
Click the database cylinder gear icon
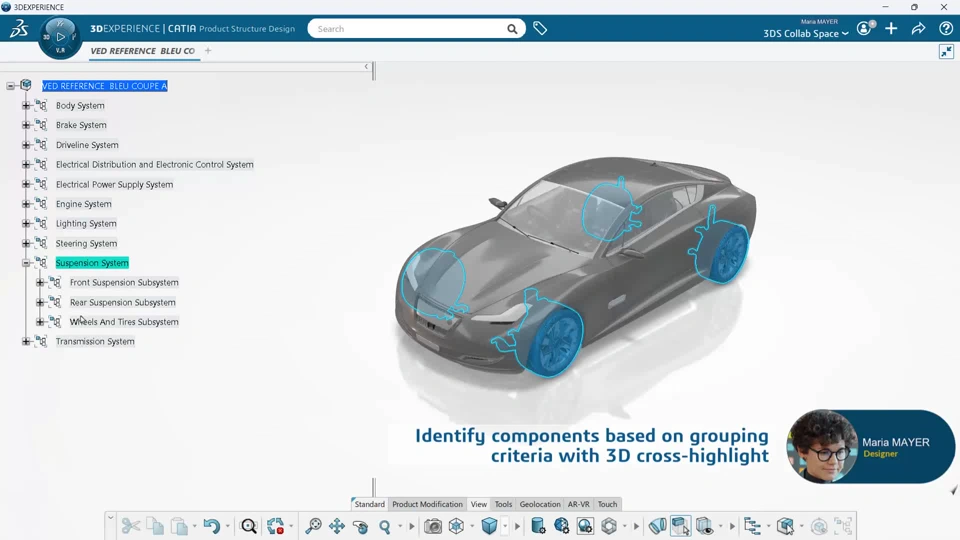538,526
